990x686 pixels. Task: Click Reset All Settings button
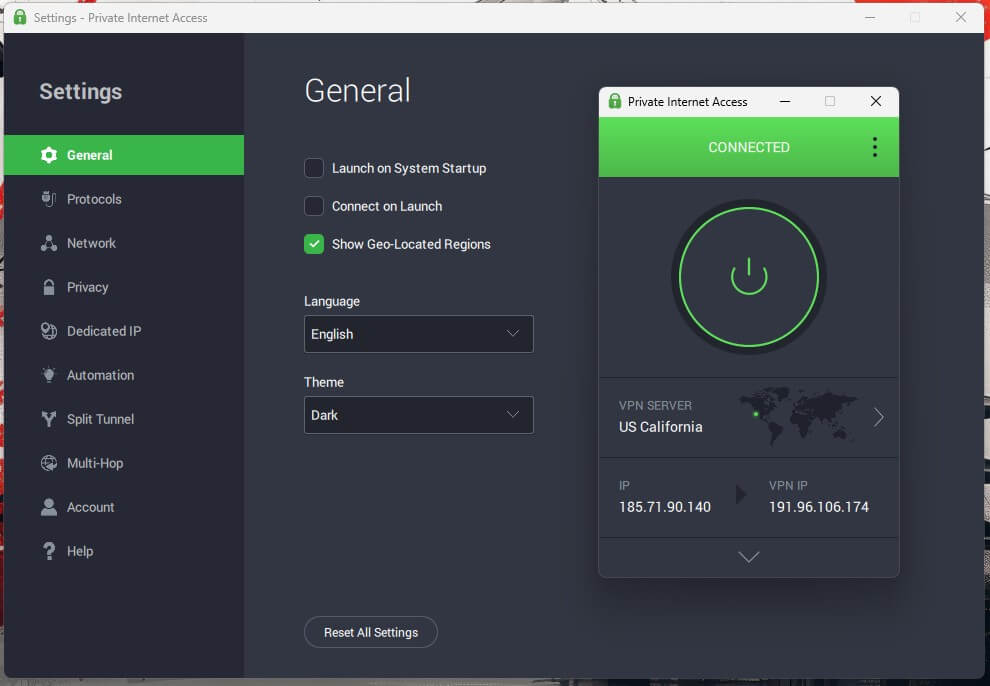tap(371, 632)
